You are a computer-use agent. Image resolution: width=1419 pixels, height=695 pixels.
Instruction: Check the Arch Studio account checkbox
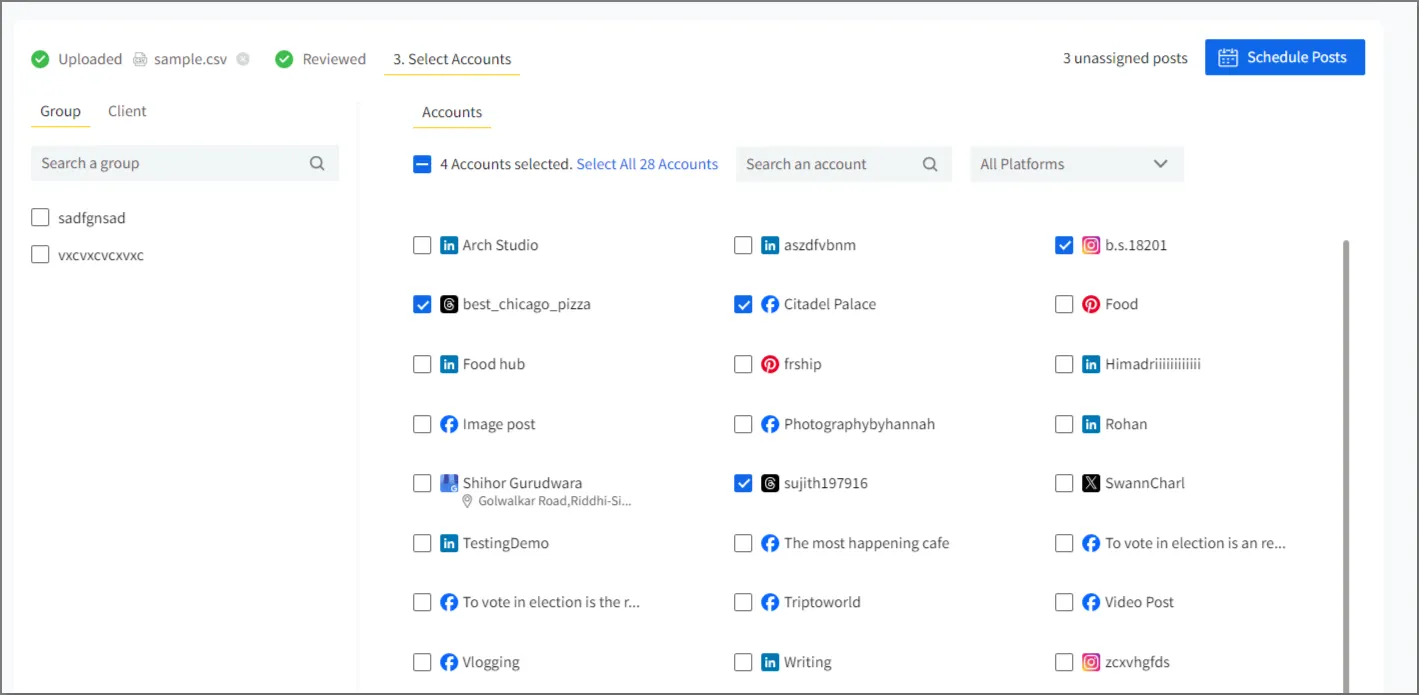(x=422, y=245)
